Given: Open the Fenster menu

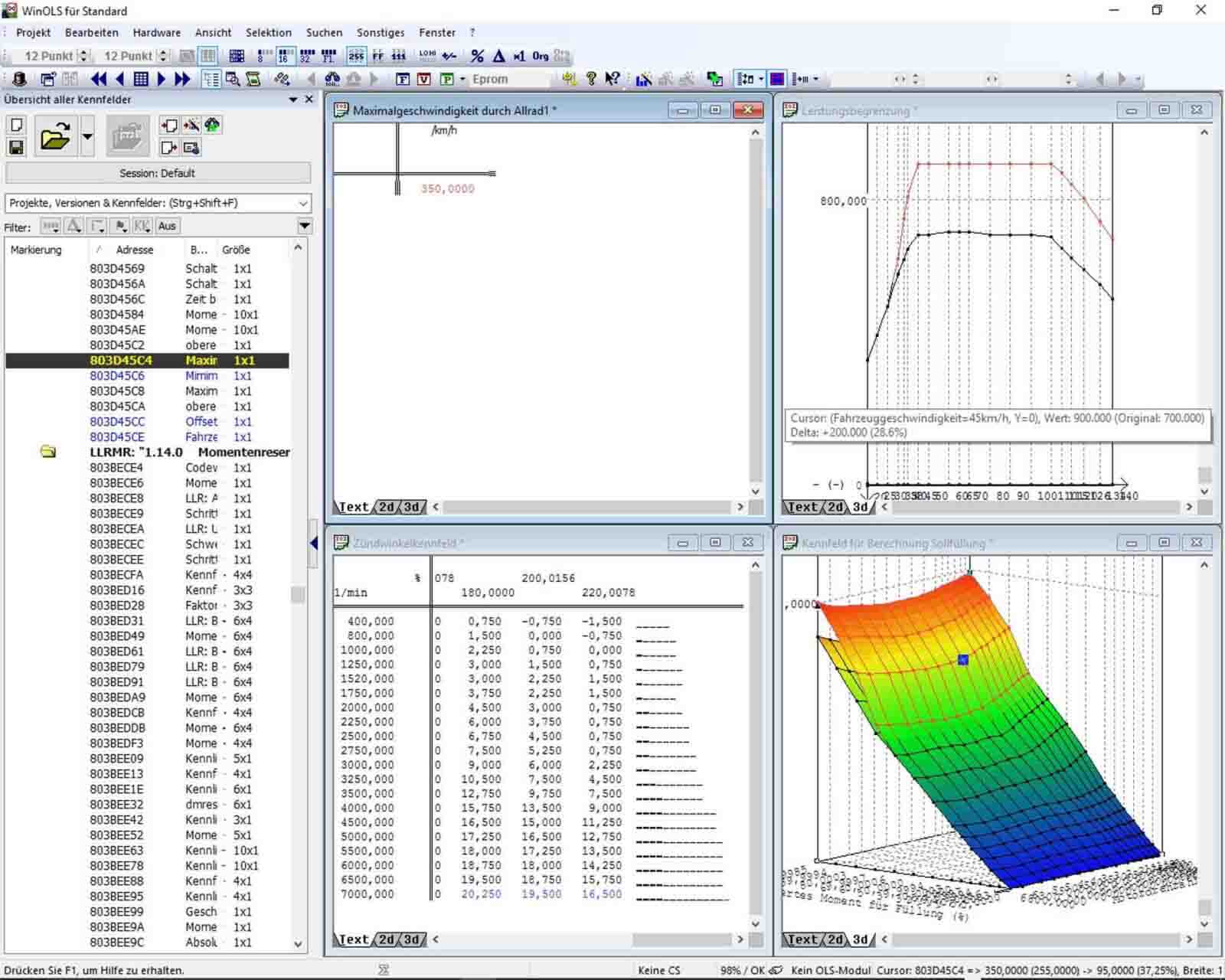Looking at the screenshot, I should pyautogui.click(x=437, y=33).
